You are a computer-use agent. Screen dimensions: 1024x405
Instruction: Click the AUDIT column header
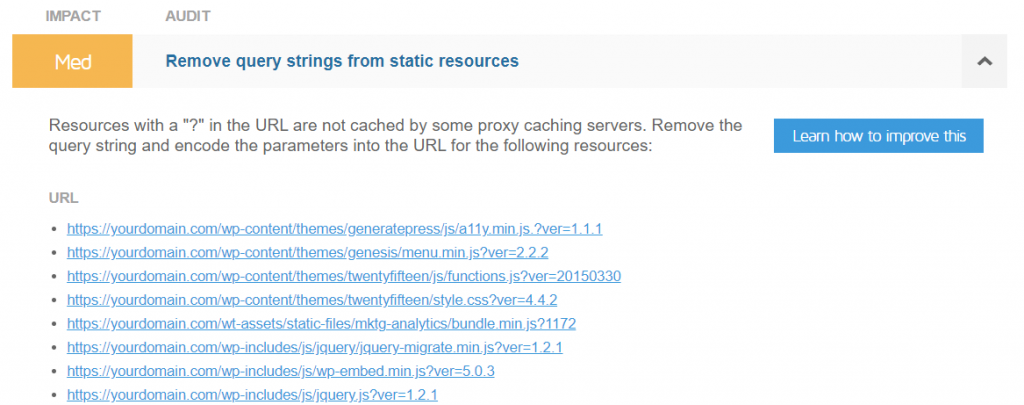point(188,17)
